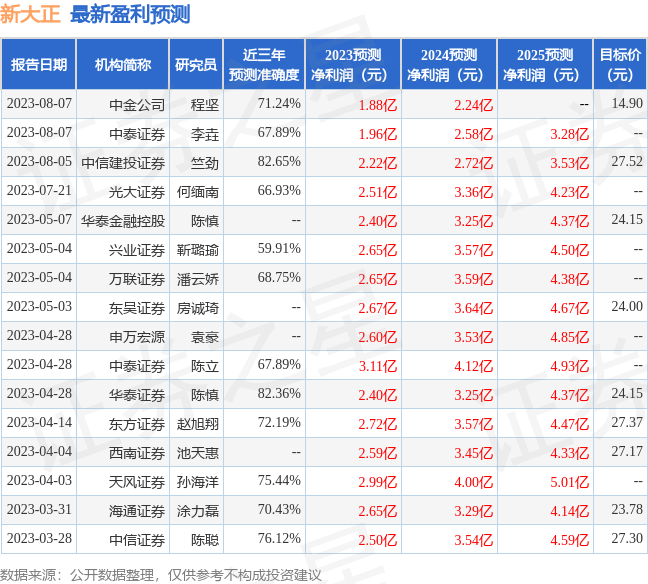Click 2025 profit value 5.01亿
Viewport: 648px width, 584px height.
569,481
